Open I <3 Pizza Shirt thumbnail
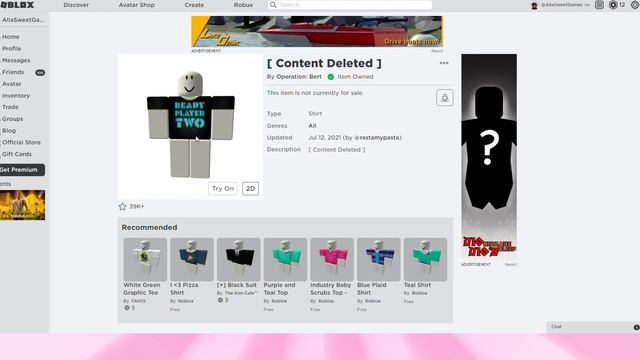The image size is (640, 360). click(x=192, y=259)
